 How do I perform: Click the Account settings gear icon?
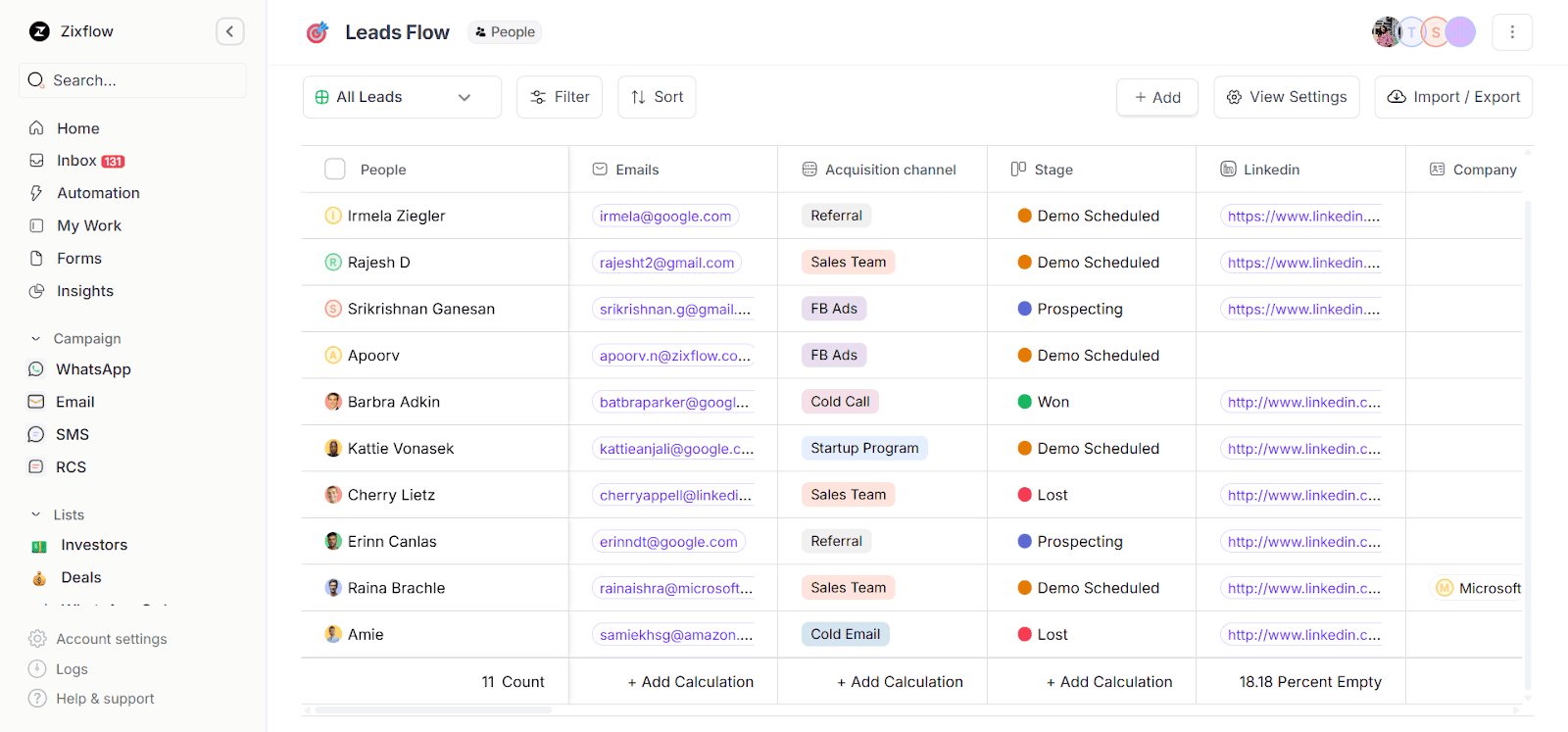(37, 639)
